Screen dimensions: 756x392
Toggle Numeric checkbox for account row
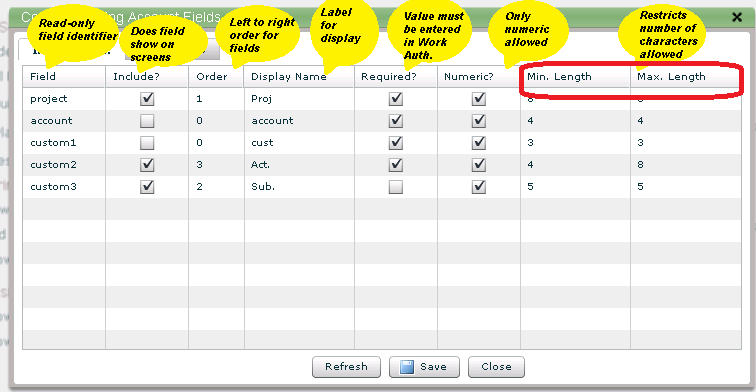click(x=479, y=121)
